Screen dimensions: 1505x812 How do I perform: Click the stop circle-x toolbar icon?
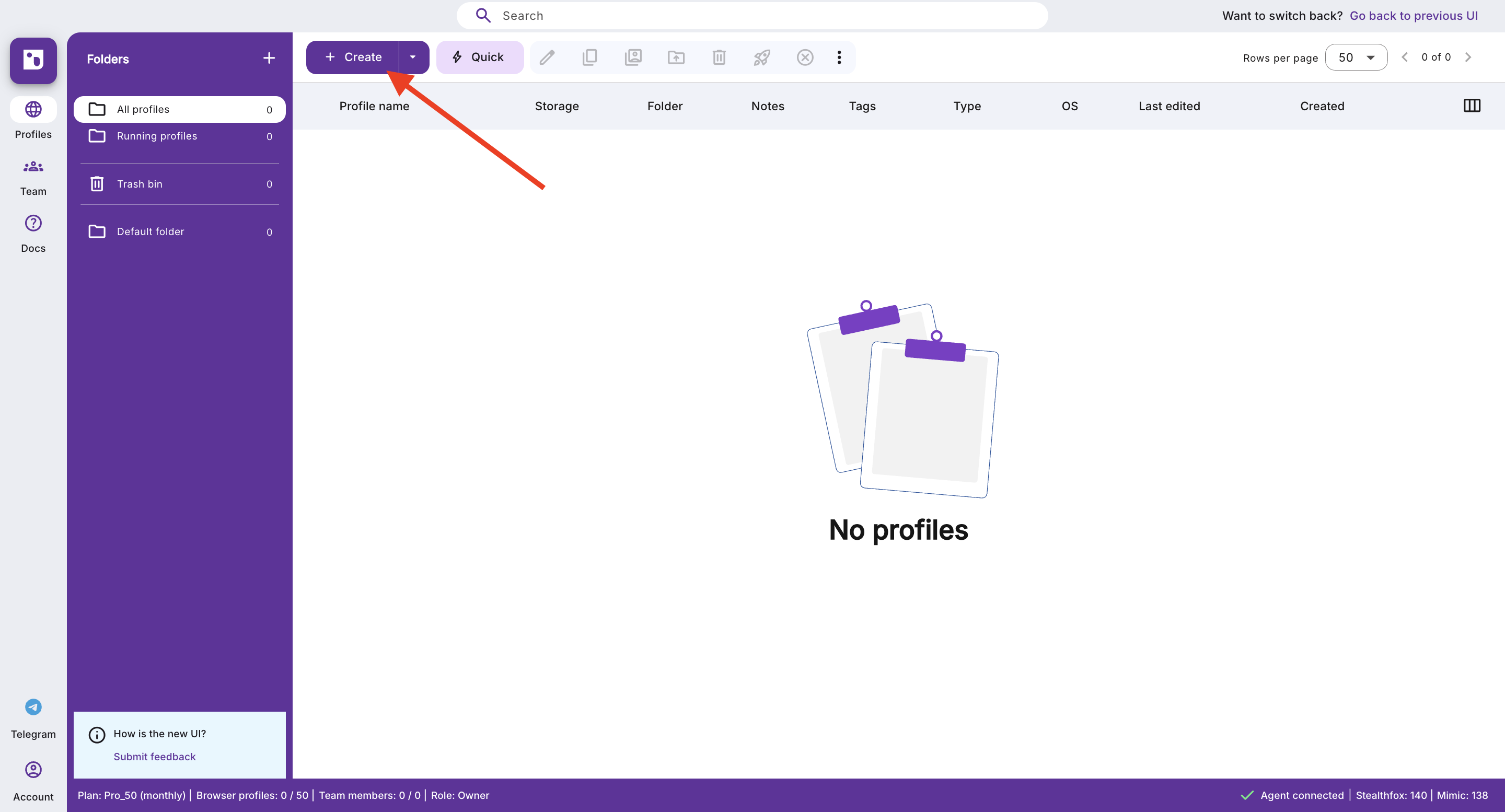click(x=805, y=57)
